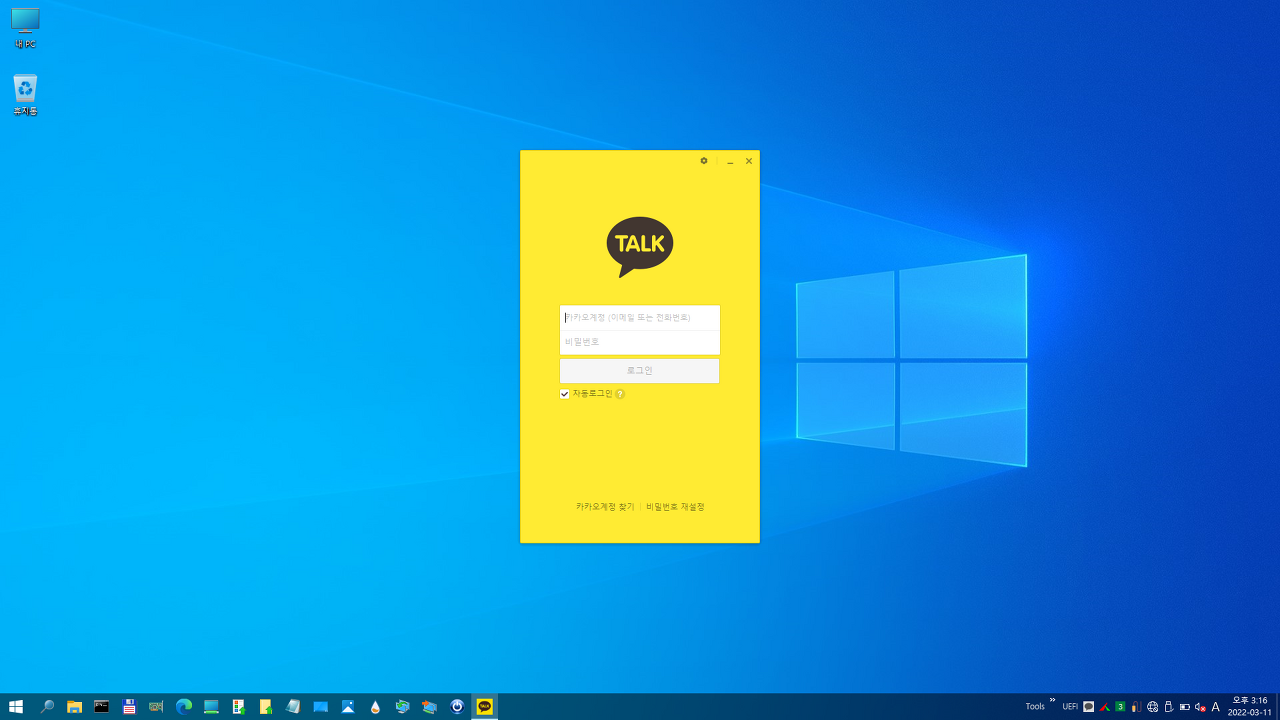Click the UEFI tray label
The height and width of the screenshot is (720, 1280).
[x=1070, y=706]
